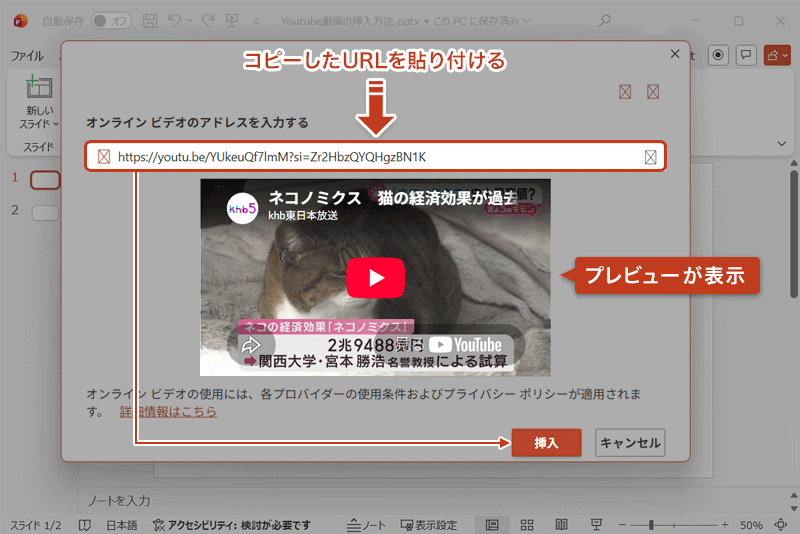Screen dimensions: 800x534
Task: Collapse the ribbon with the chevron
Action: (x=782, y=144)
